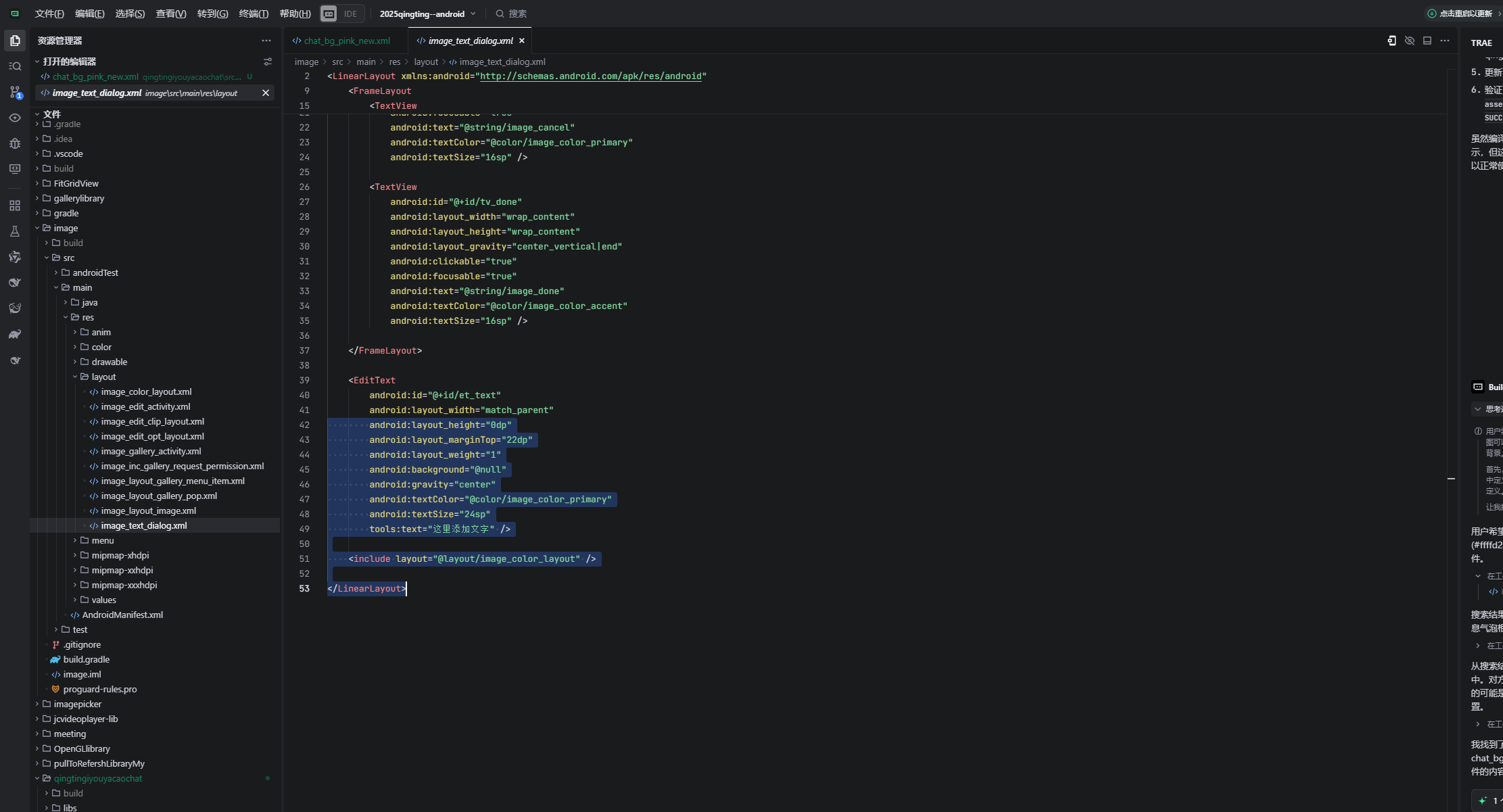Viewport: 1503px width, 812px height.
Task: Collapse the image folder
Action: pyautogui.click(x=66, y=228)
